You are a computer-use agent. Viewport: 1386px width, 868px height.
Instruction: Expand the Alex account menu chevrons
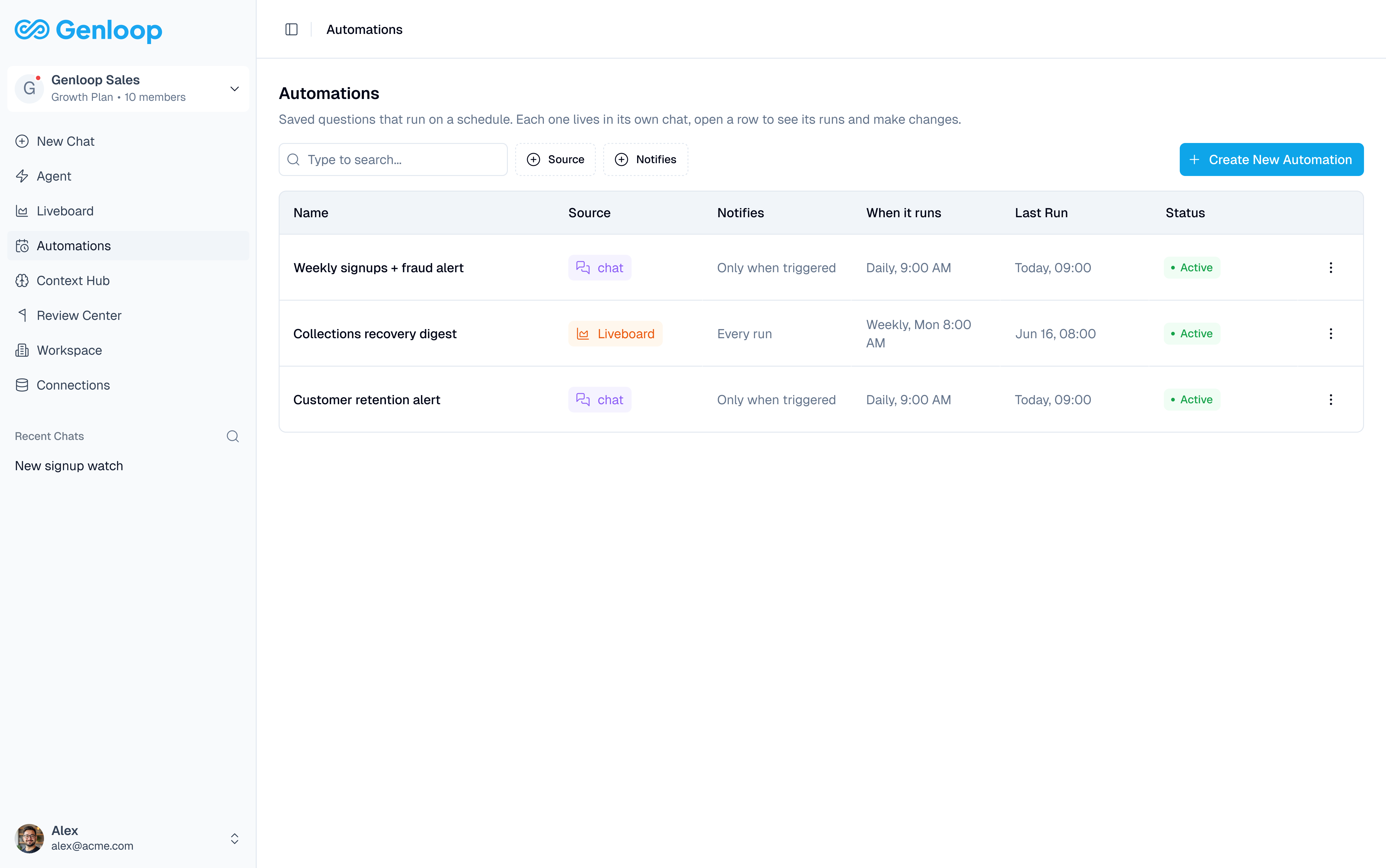pyautogui.click(x=234, y=838)
